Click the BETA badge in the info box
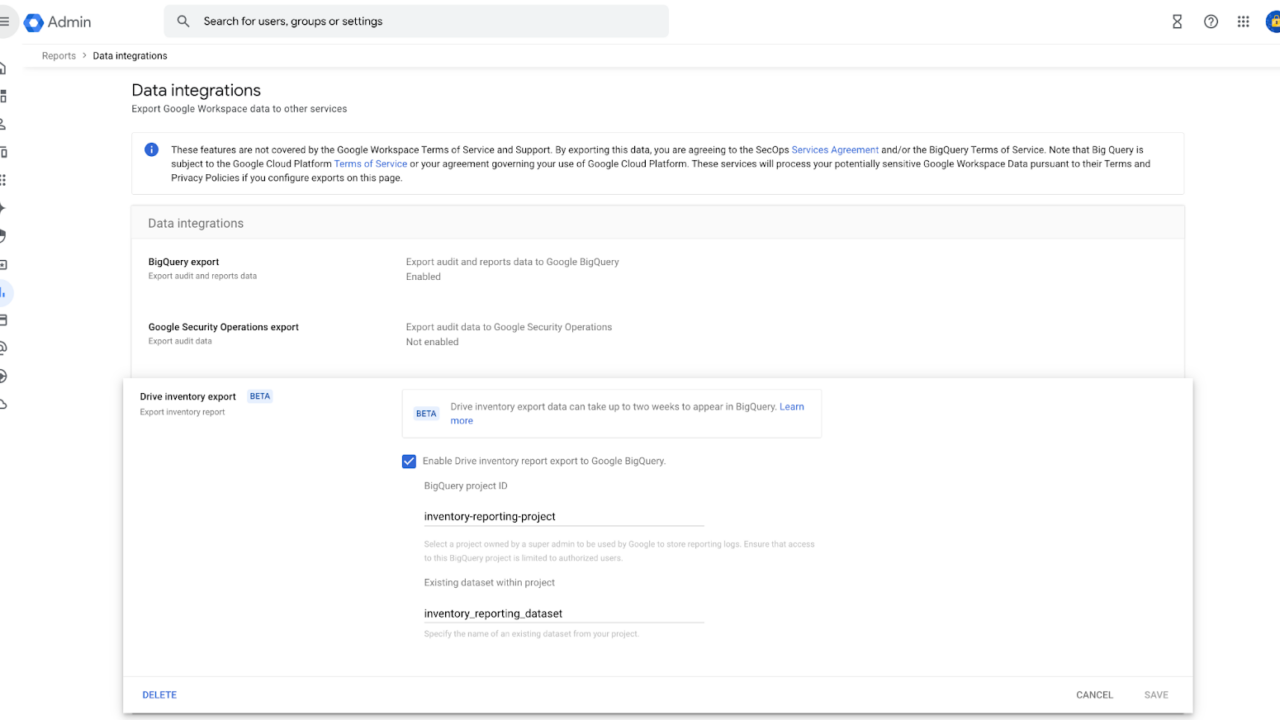This screenshot has width=1280, height=720. 427,414
